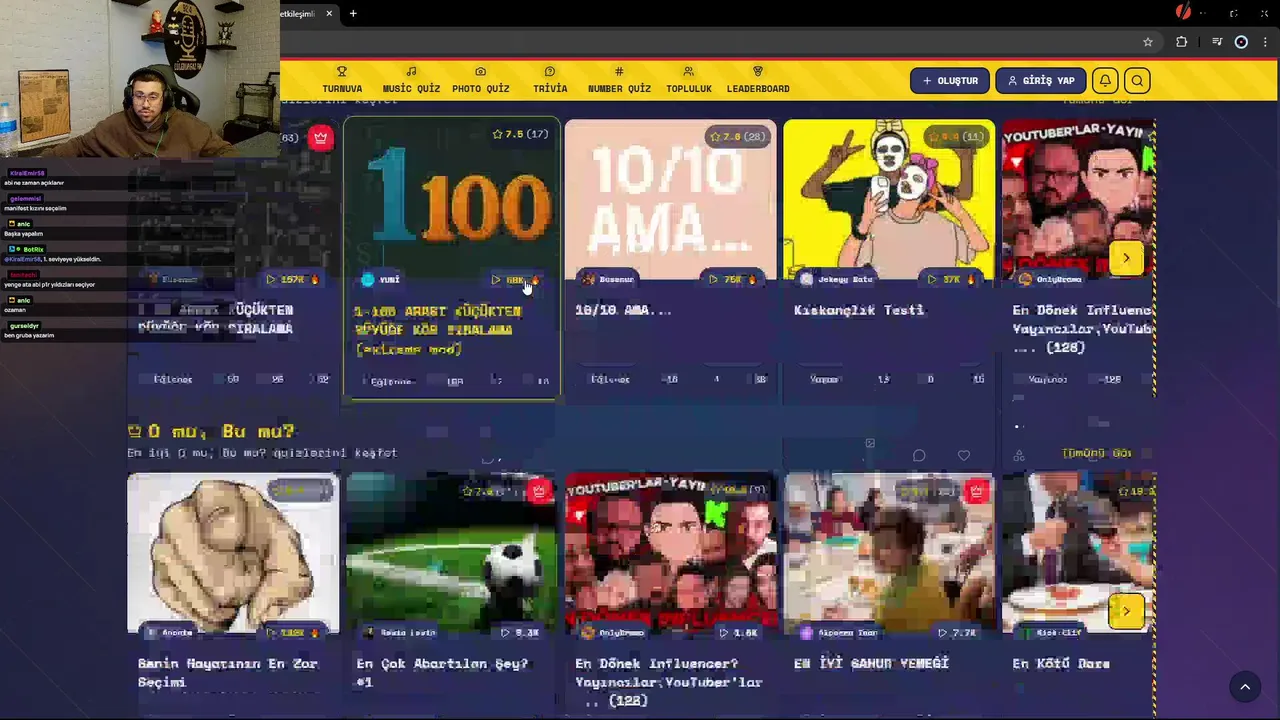Click Benim Hayatımın En Zor Seçimi title
This screenshot has height=720, width=1280.
point(228,673)
